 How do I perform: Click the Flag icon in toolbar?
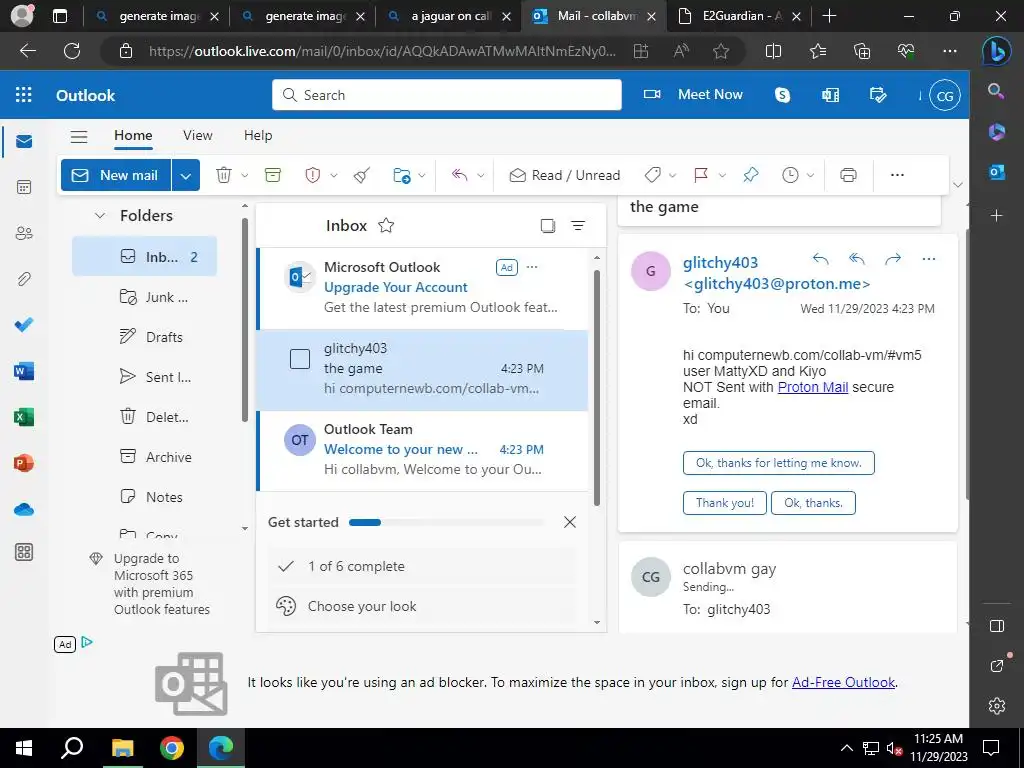coord(701,175)
